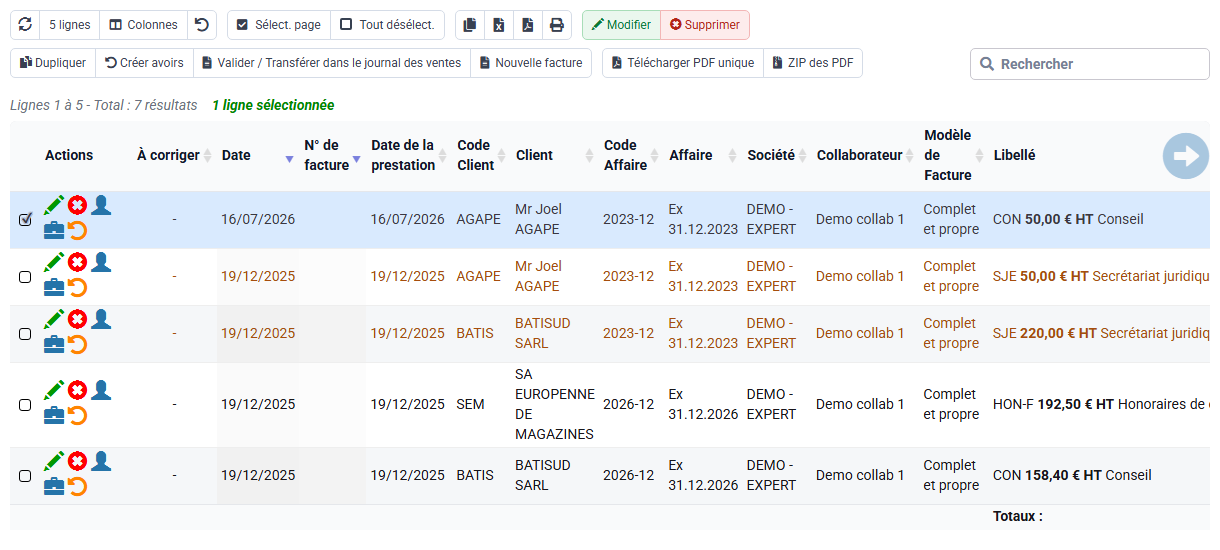The image size is (1220, 550).
Task: Click the HON-F 192,50 € HT libellé cell
Action: pos(1100,405)
